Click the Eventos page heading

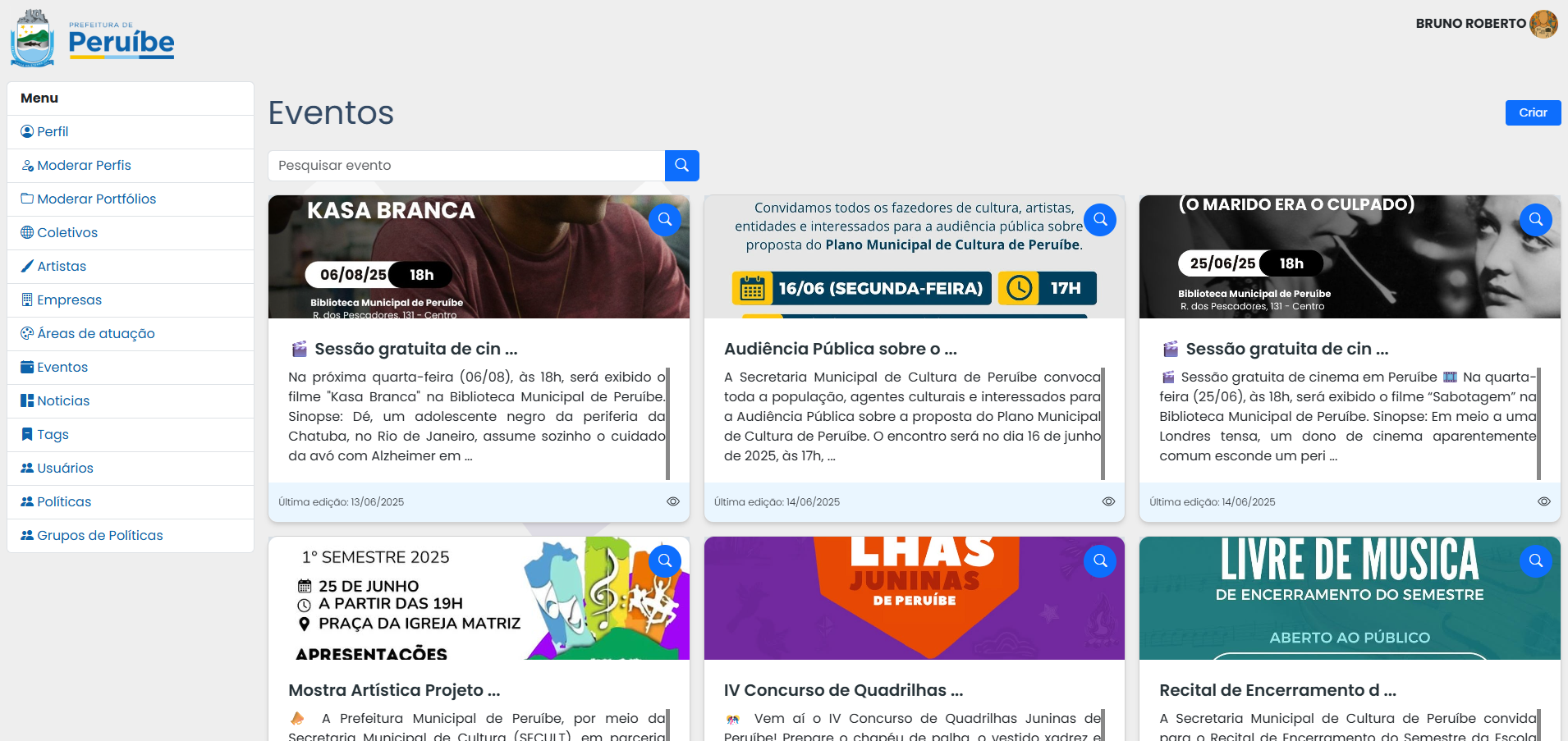pyautogui.click(x=331, y=112)
